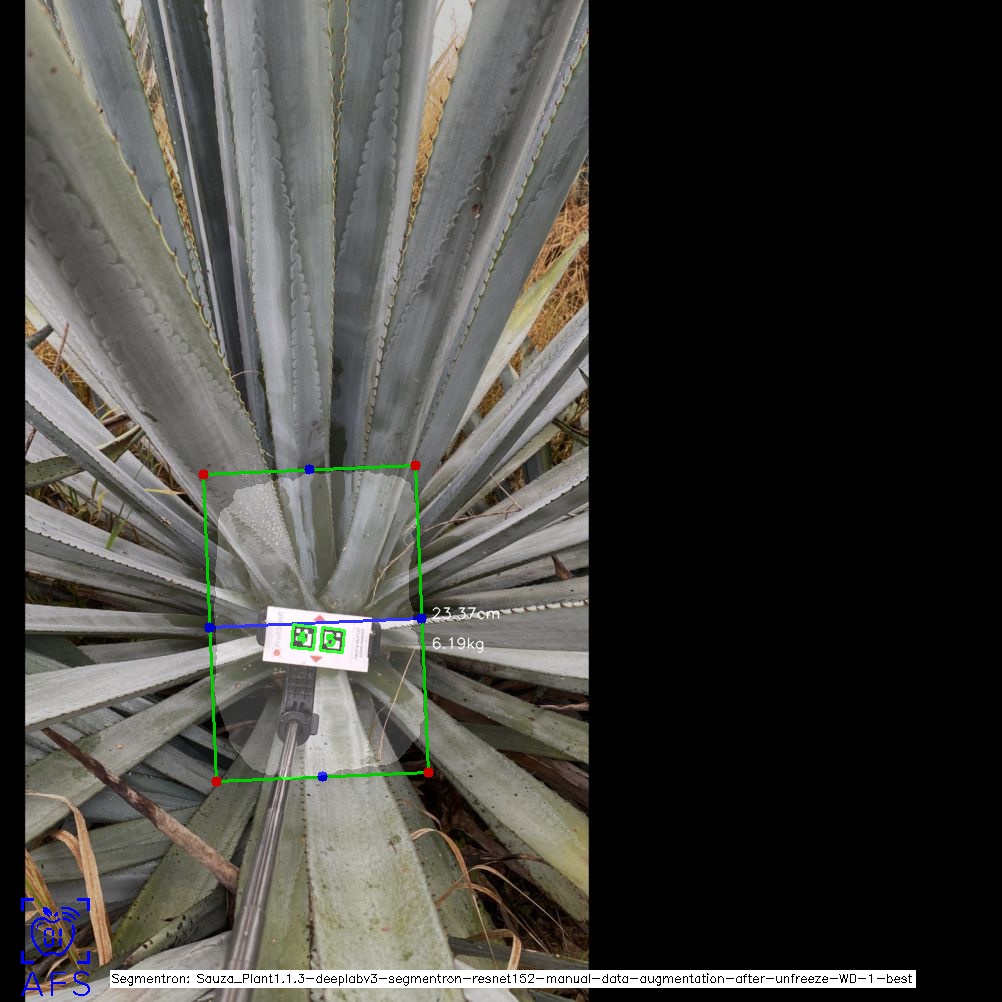Click the blue midpoint on the bottom edge of the box

(x=322, y=776)
